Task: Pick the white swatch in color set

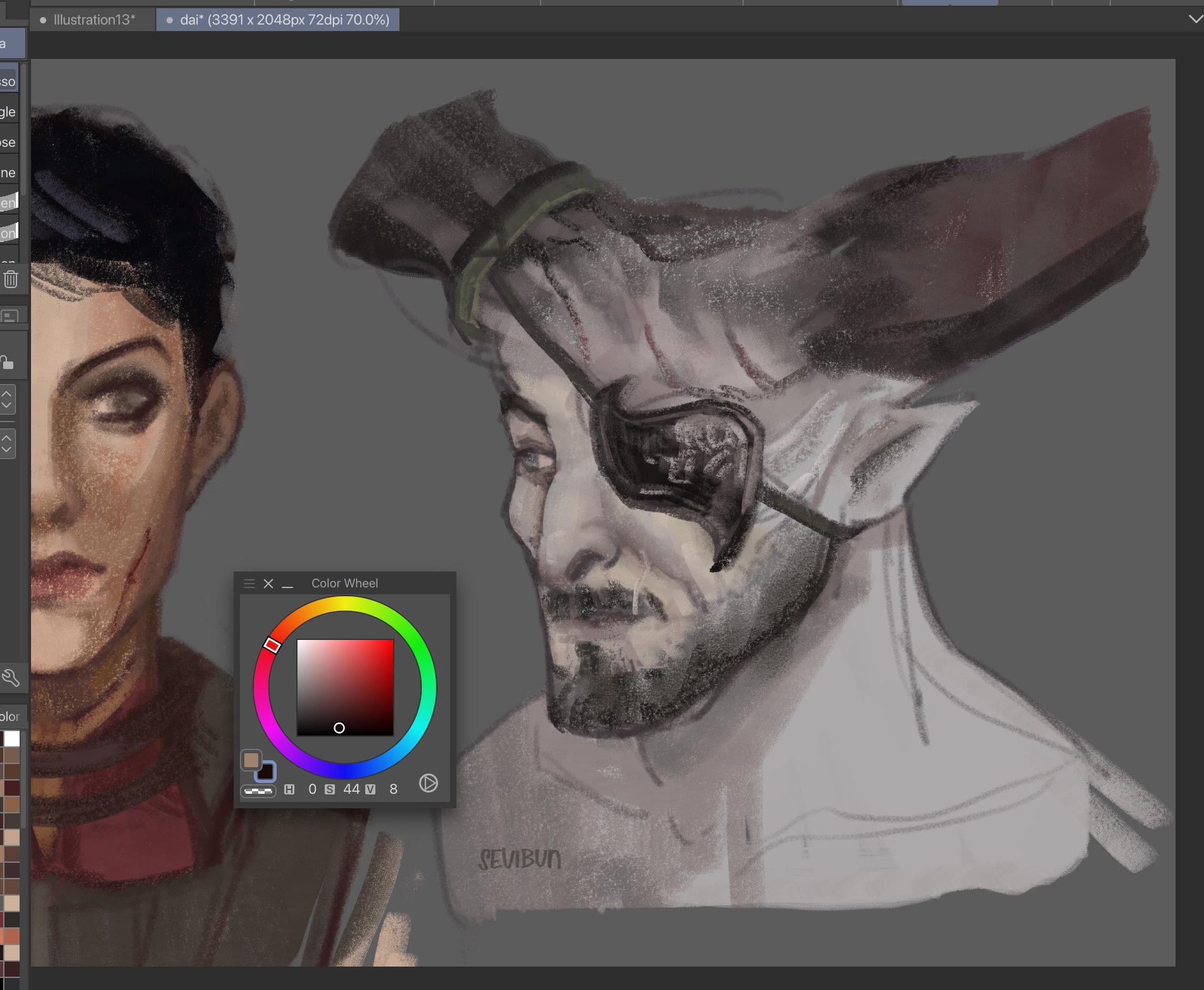Action: click(x=12, y=739)
